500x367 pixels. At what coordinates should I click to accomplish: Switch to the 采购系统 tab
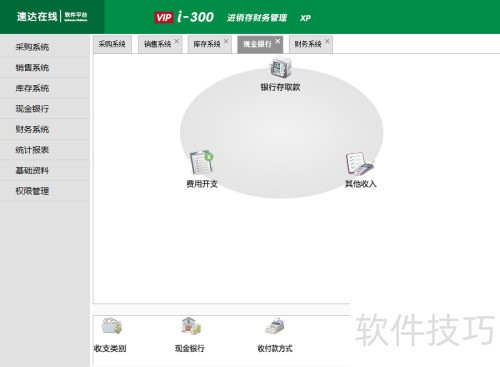pos(112,44)
